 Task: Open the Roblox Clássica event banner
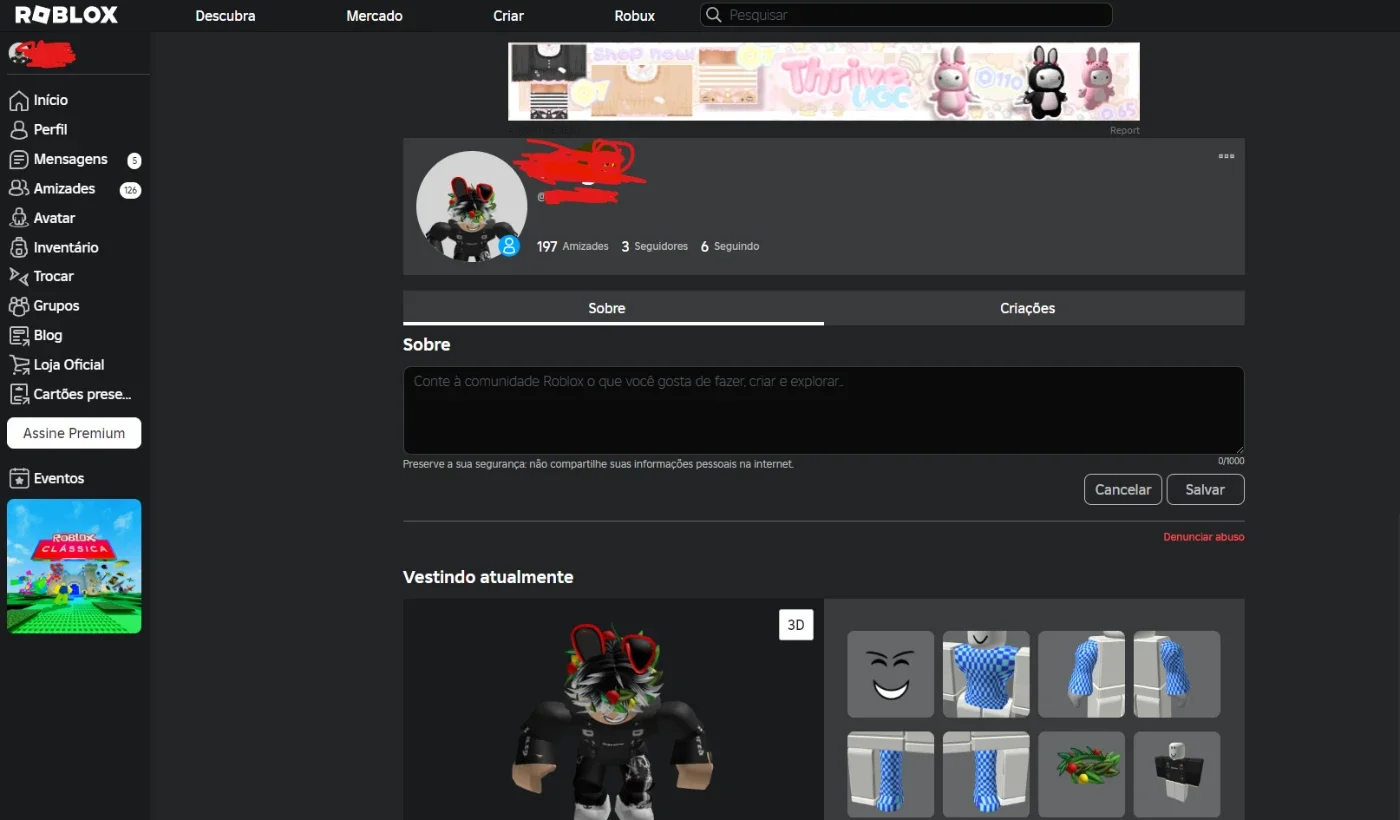(x=74, y=566)
